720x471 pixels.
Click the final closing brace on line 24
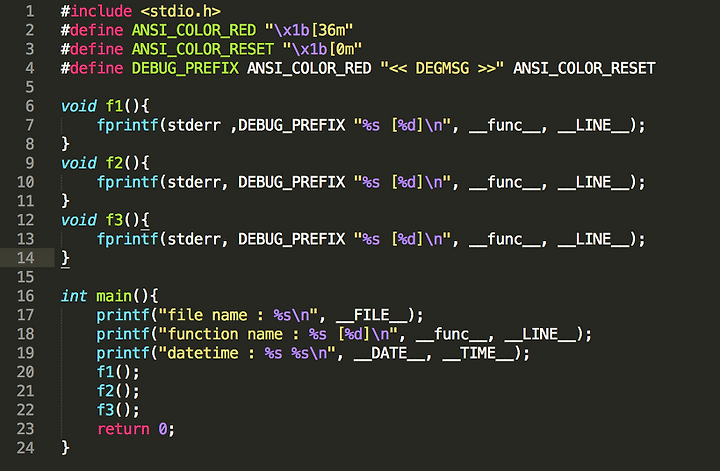pos(65,448)
